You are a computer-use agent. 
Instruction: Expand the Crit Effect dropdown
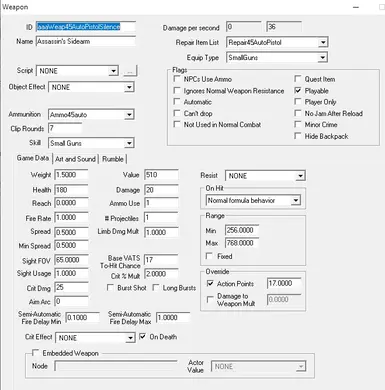[130, 338]
